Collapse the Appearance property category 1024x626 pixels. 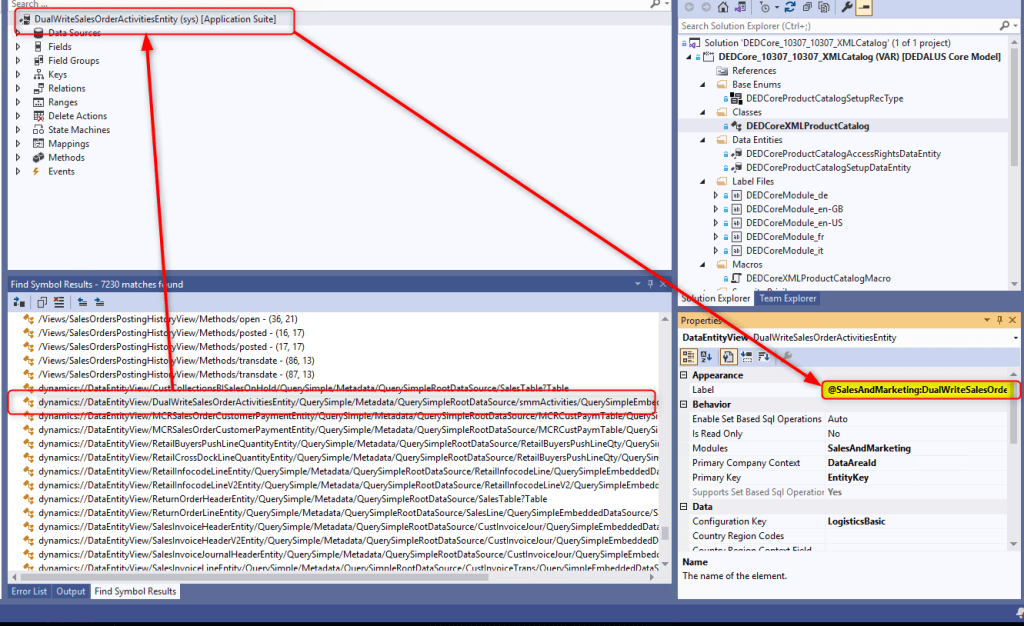[684, 375]
